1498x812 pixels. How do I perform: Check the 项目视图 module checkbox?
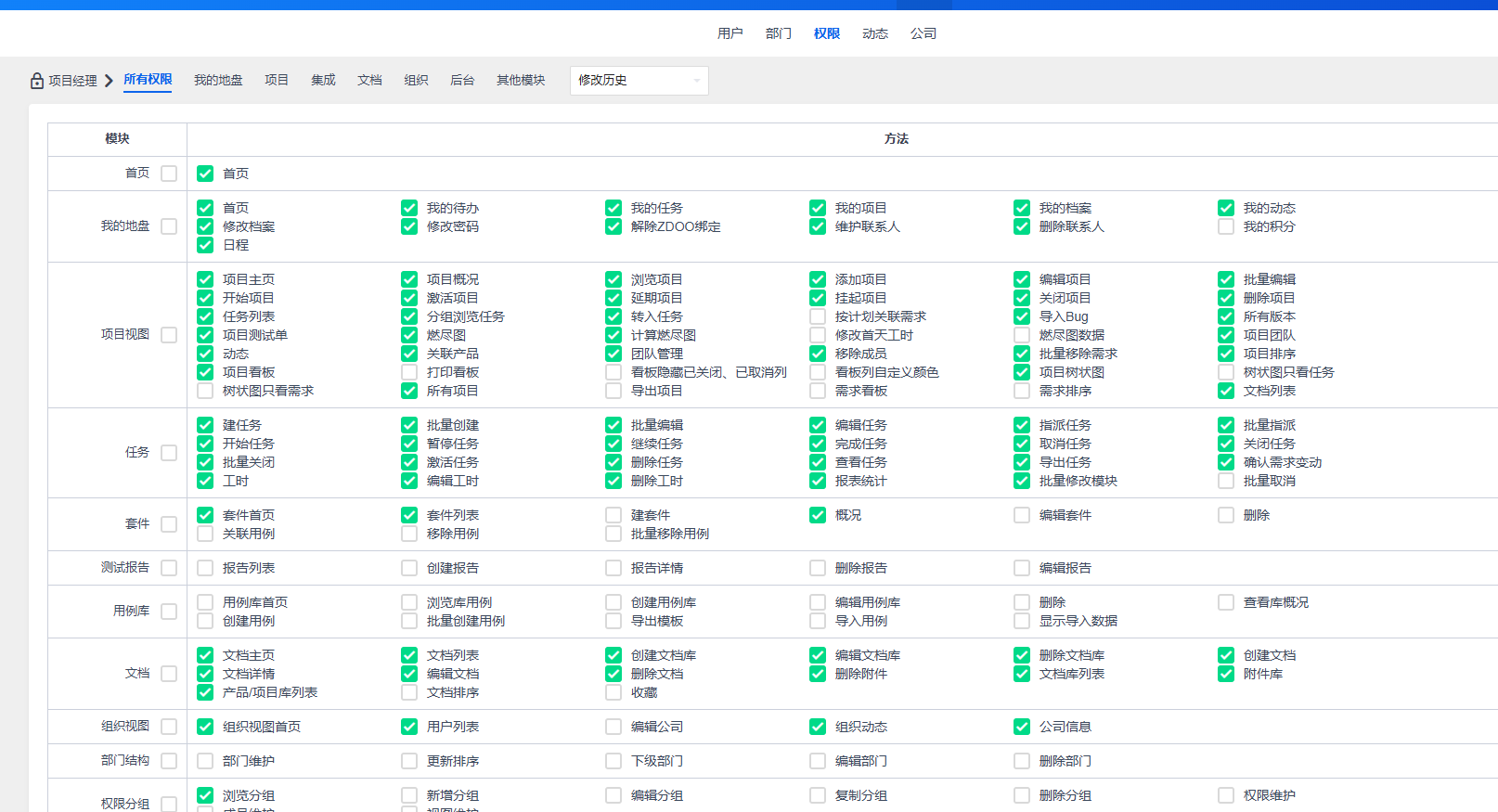(x=169, y=335)
